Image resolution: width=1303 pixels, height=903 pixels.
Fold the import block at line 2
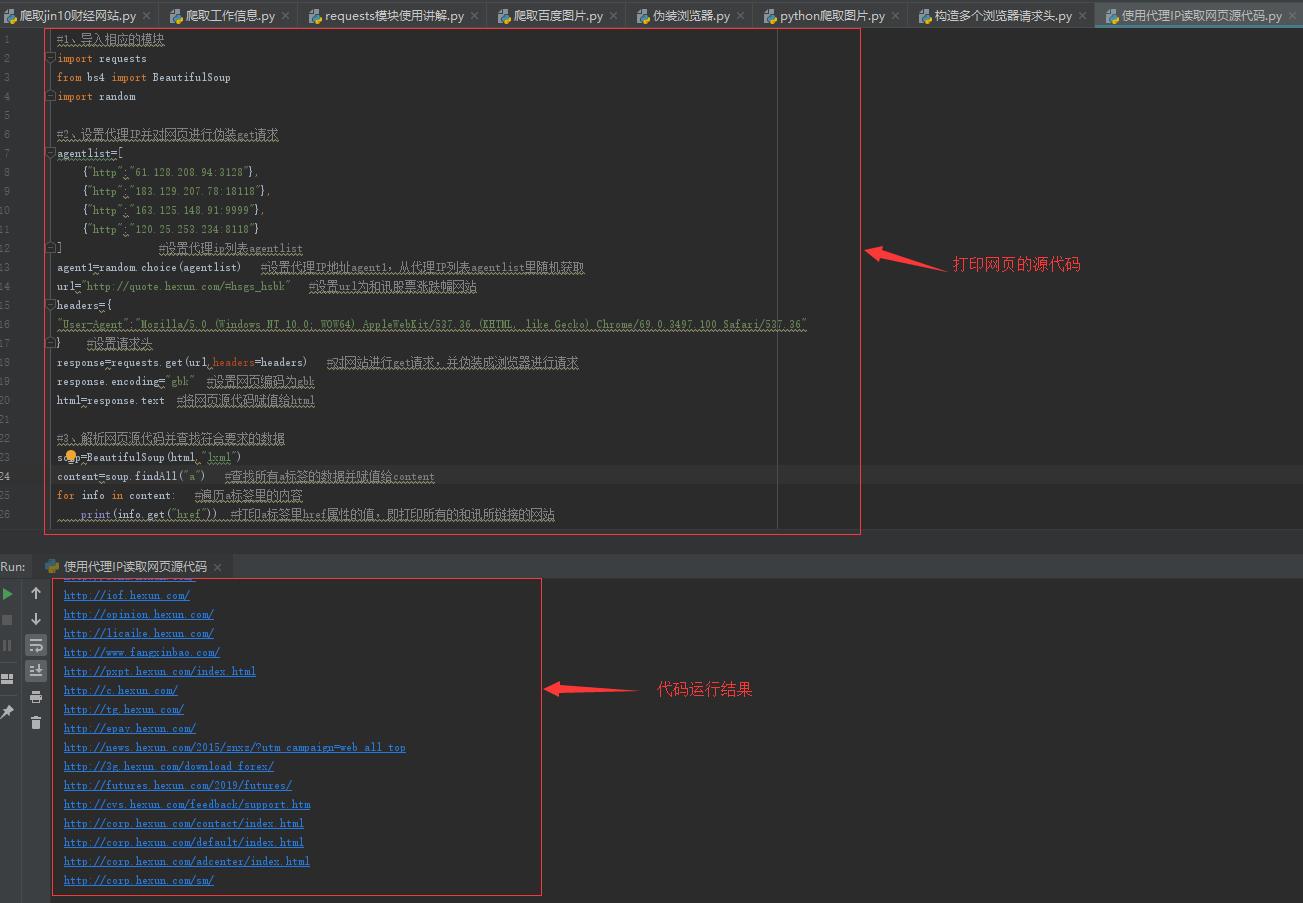pos(51,59)
